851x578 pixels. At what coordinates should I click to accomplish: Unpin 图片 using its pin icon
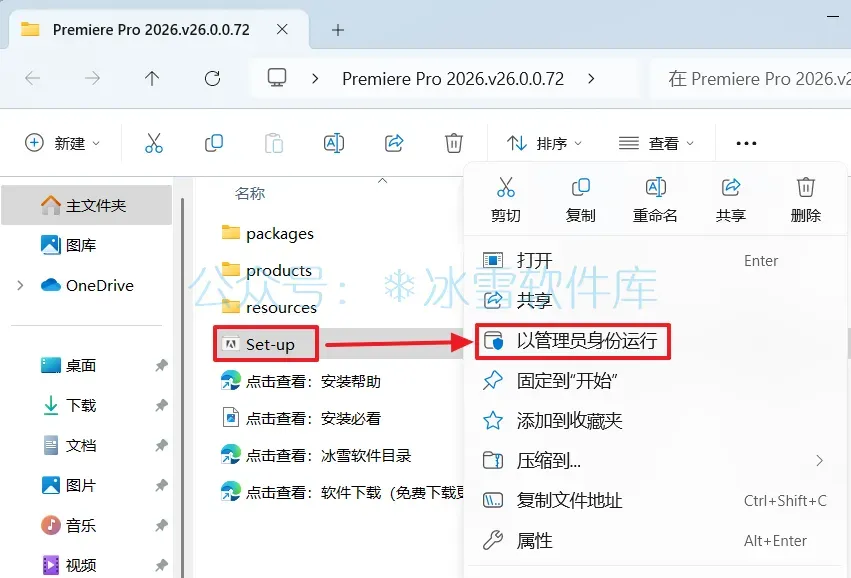161,485
